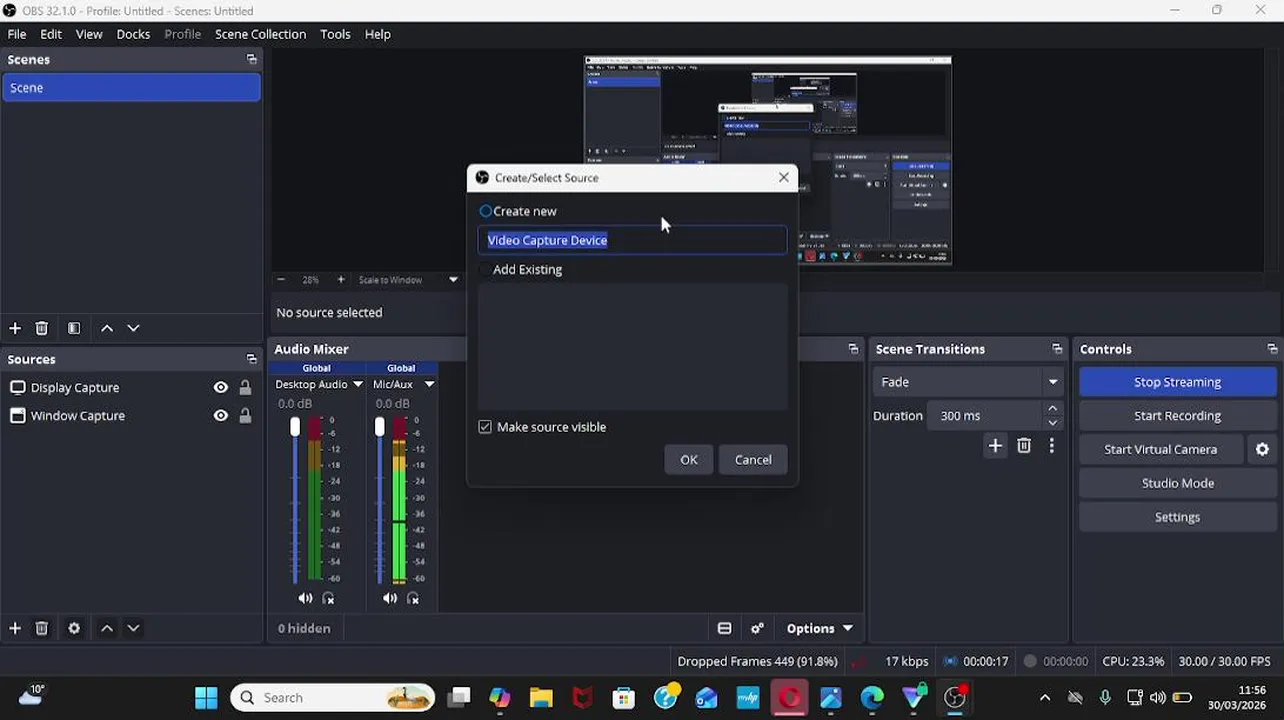Screen dimensions: 1284x720
Task: Open Studio Mode
Action: click(1177, 483)
